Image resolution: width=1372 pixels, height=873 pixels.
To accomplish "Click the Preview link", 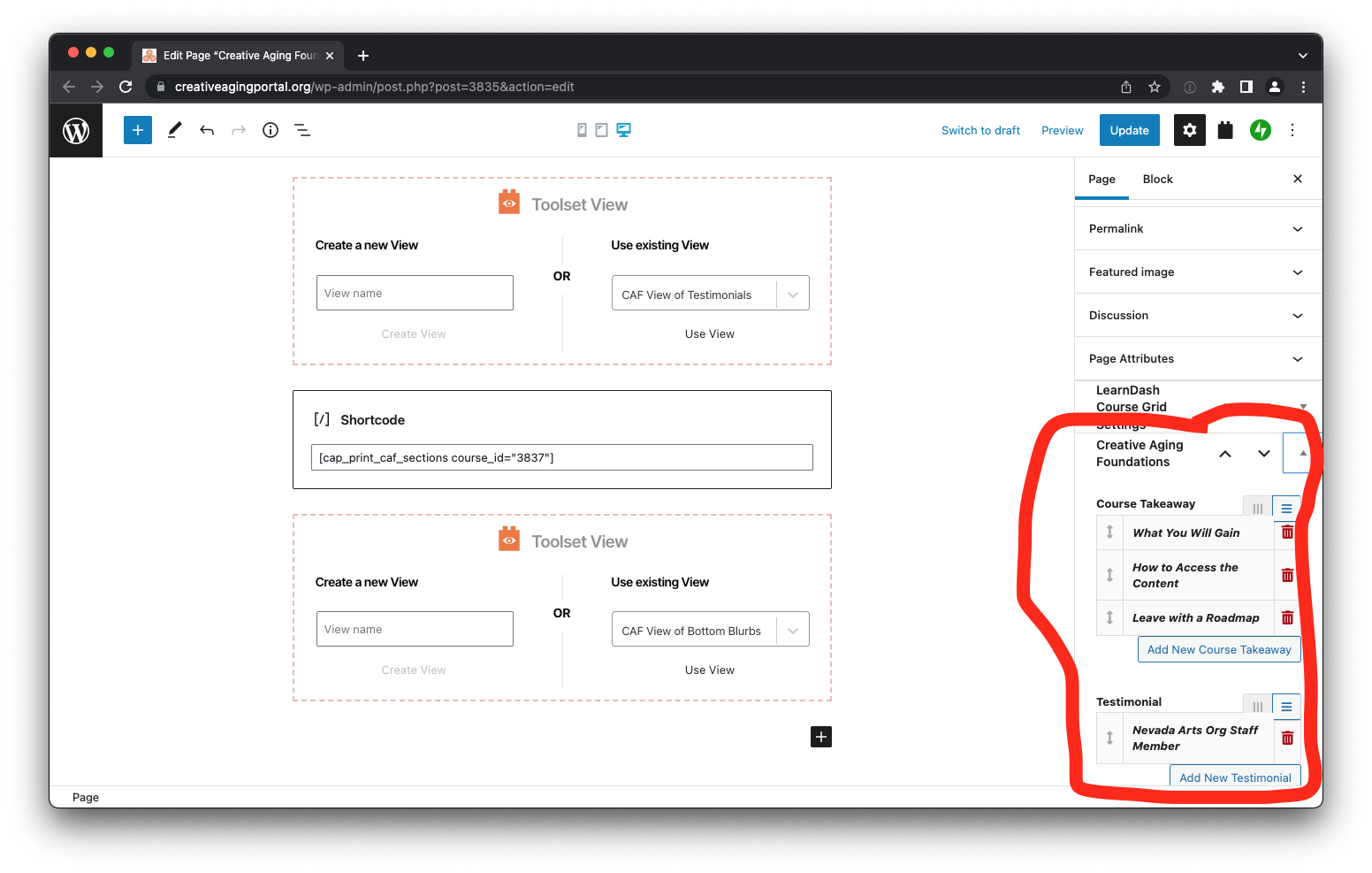I will [1062, 130].
